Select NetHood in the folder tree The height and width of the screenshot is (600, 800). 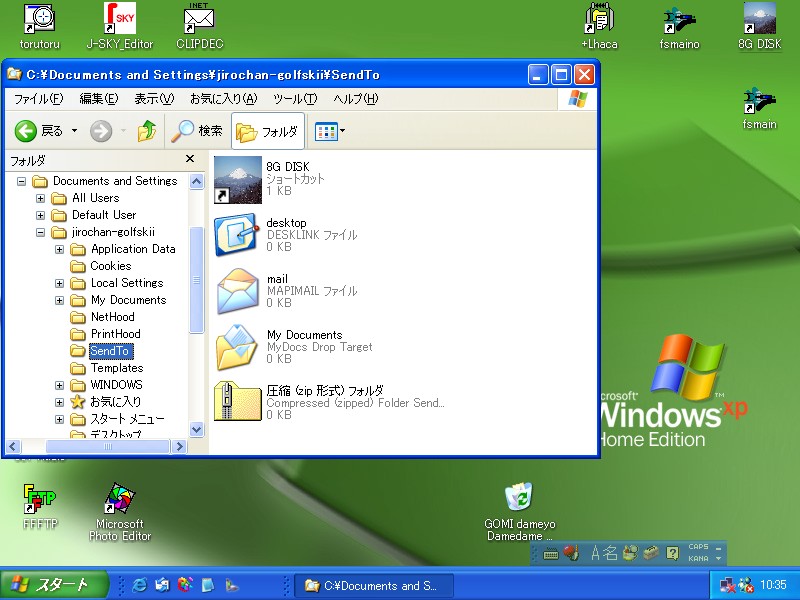pyautogui.click(x=113, y=317)
